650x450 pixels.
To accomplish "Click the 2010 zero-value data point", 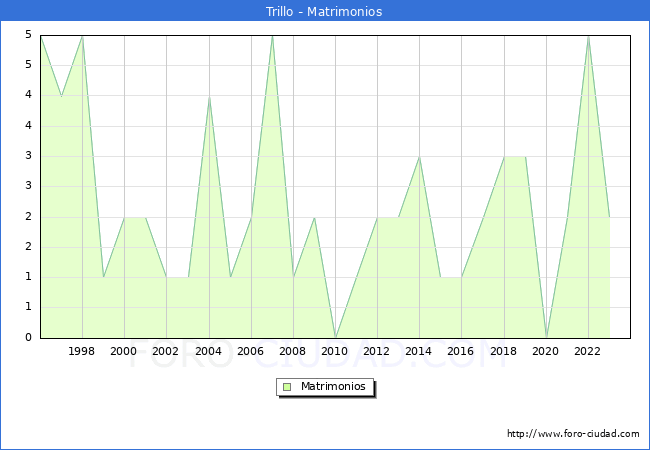I will (336, 337).
